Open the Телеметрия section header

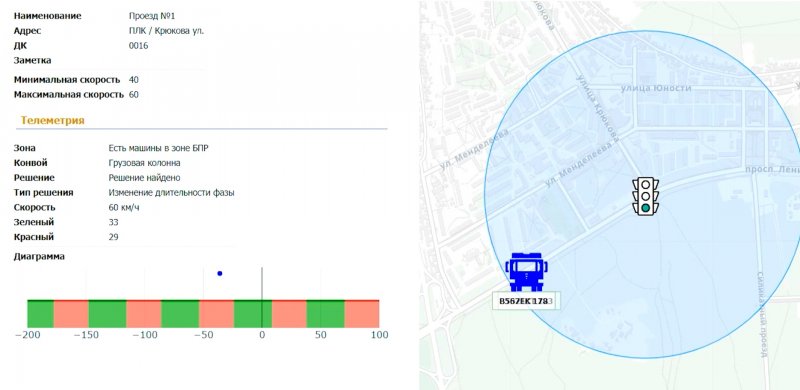[53, 120]
